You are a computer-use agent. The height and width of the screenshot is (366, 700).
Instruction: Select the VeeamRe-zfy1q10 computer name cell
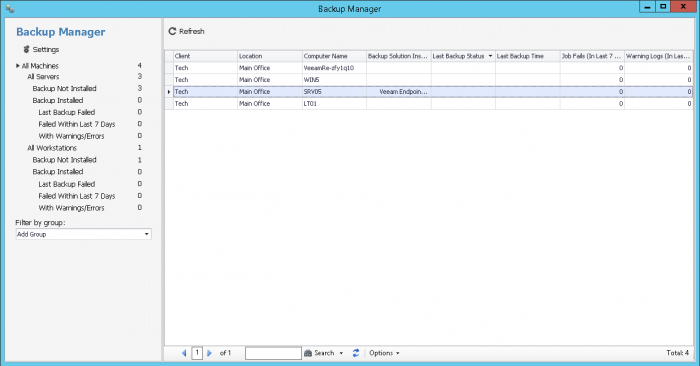334,68
